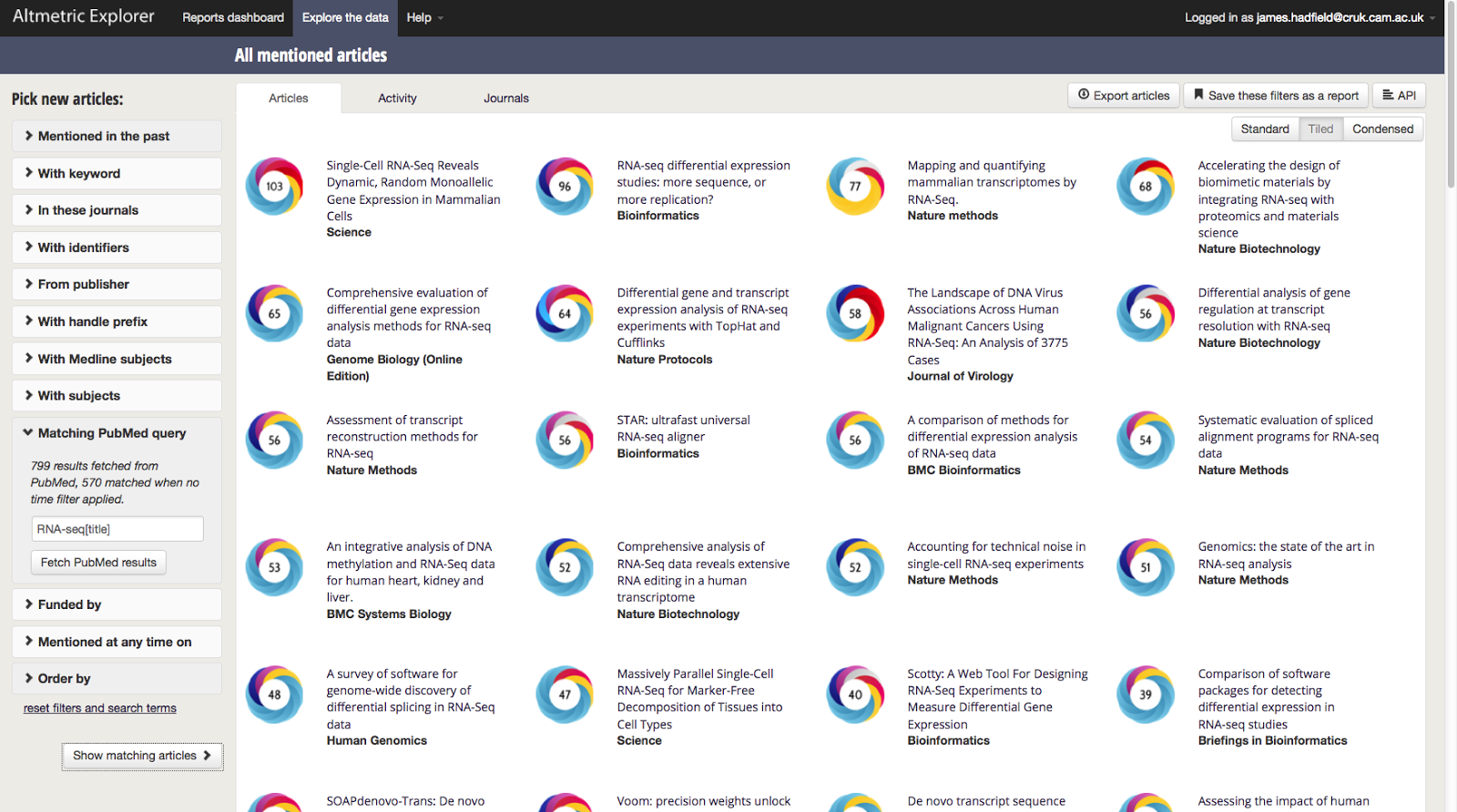Expand the With identifiers filter
Image resolution: width=1457 pixels, height=812 pixels.
tap(117, 248)
